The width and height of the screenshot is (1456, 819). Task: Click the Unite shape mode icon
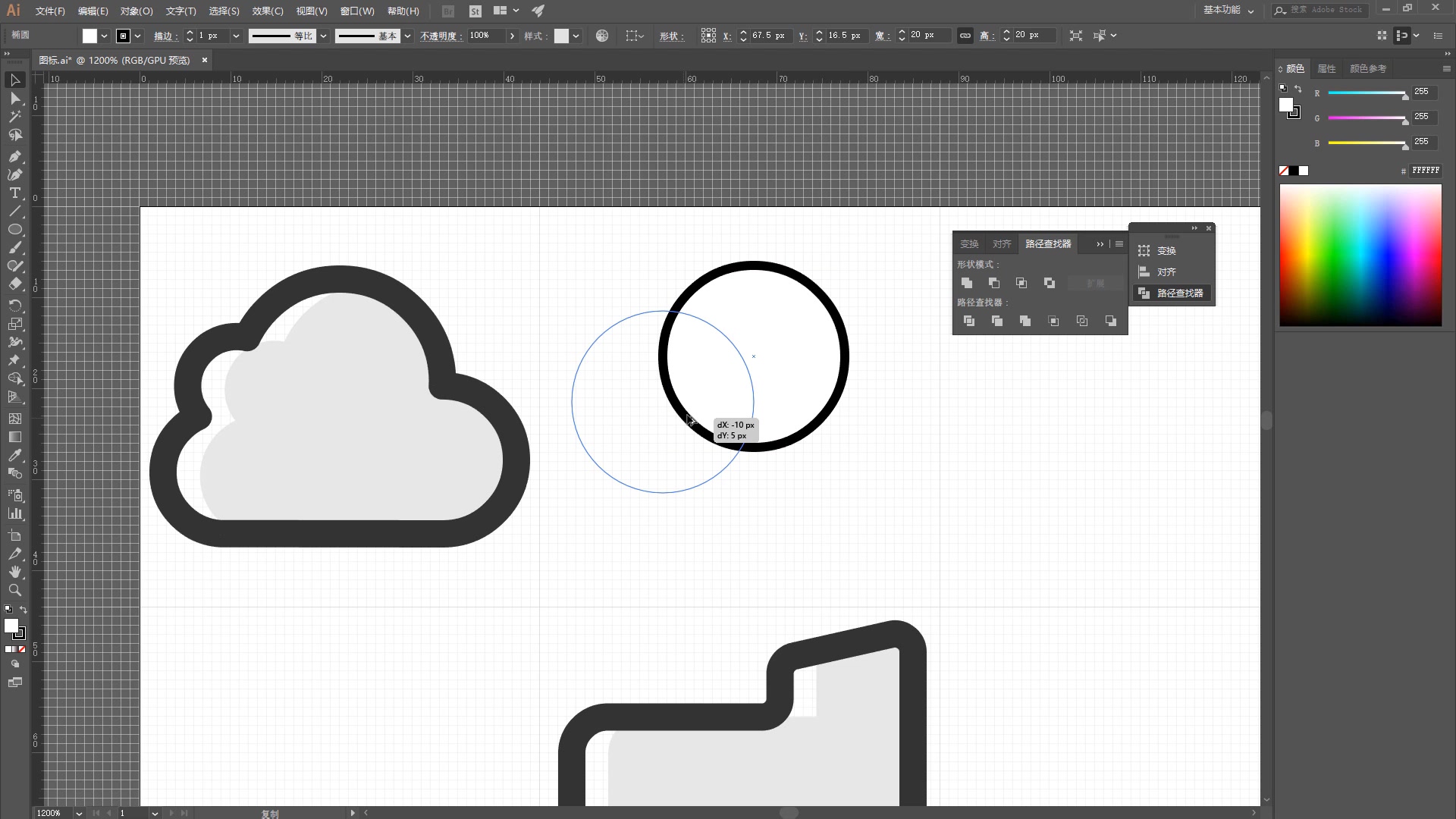[967, 283]
